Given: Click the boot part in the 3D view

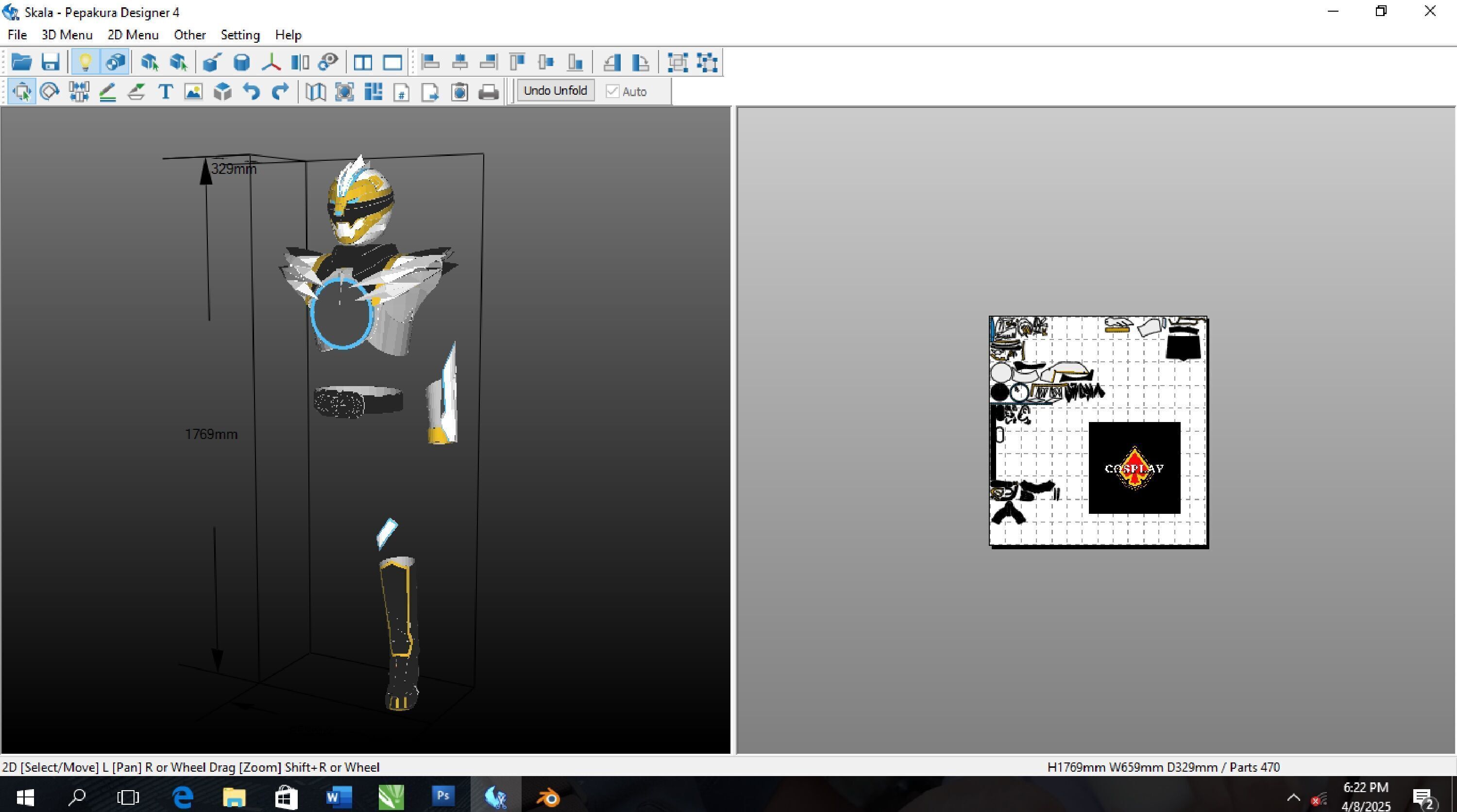Looking at the screenshot, I should click(x=401, y=633).
